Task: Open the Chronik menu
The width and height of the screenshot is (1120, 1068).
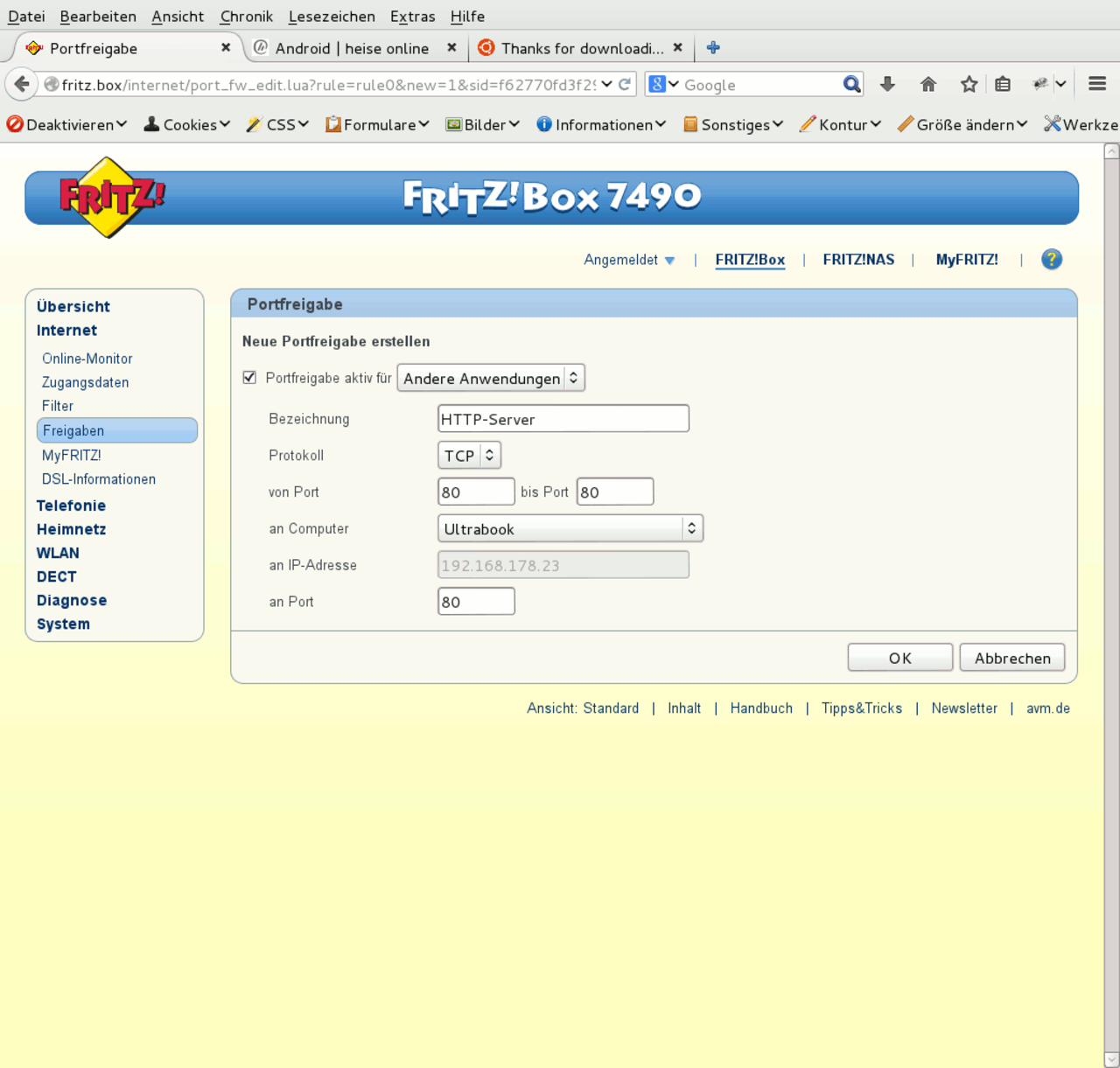Action: pyautogui.click(x=247, y=16)
